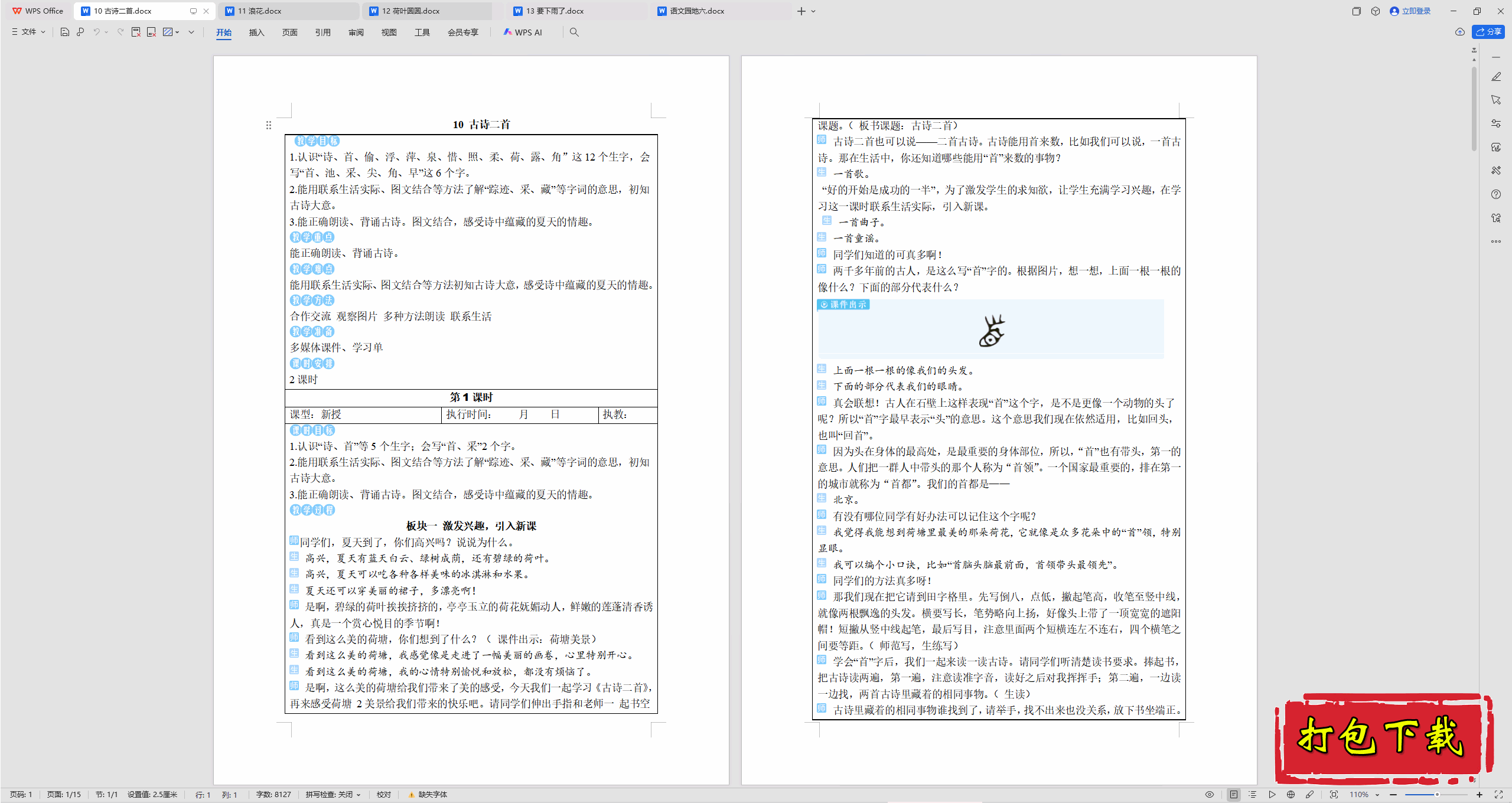Open the 插入 ribbon tab
1512x803 pixels.
pos(256,32)
